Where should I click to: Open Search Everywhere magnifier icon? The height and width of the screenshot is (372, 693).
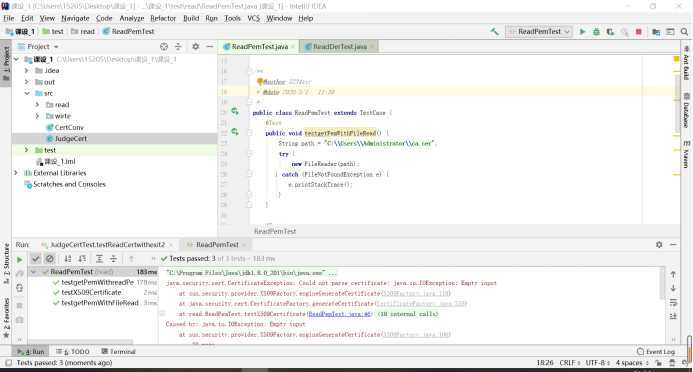(x=684, y=32)
